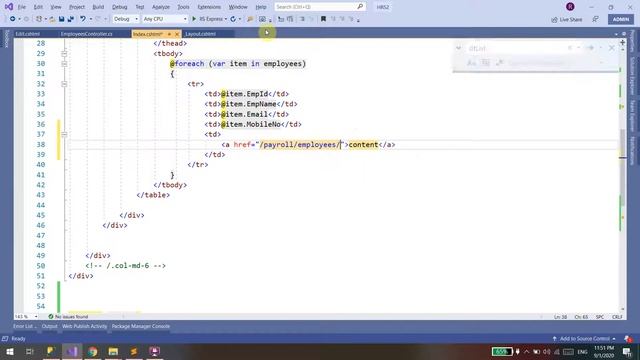
Task: Open the Package Manager Console tab
Action: tap(141, 327)
